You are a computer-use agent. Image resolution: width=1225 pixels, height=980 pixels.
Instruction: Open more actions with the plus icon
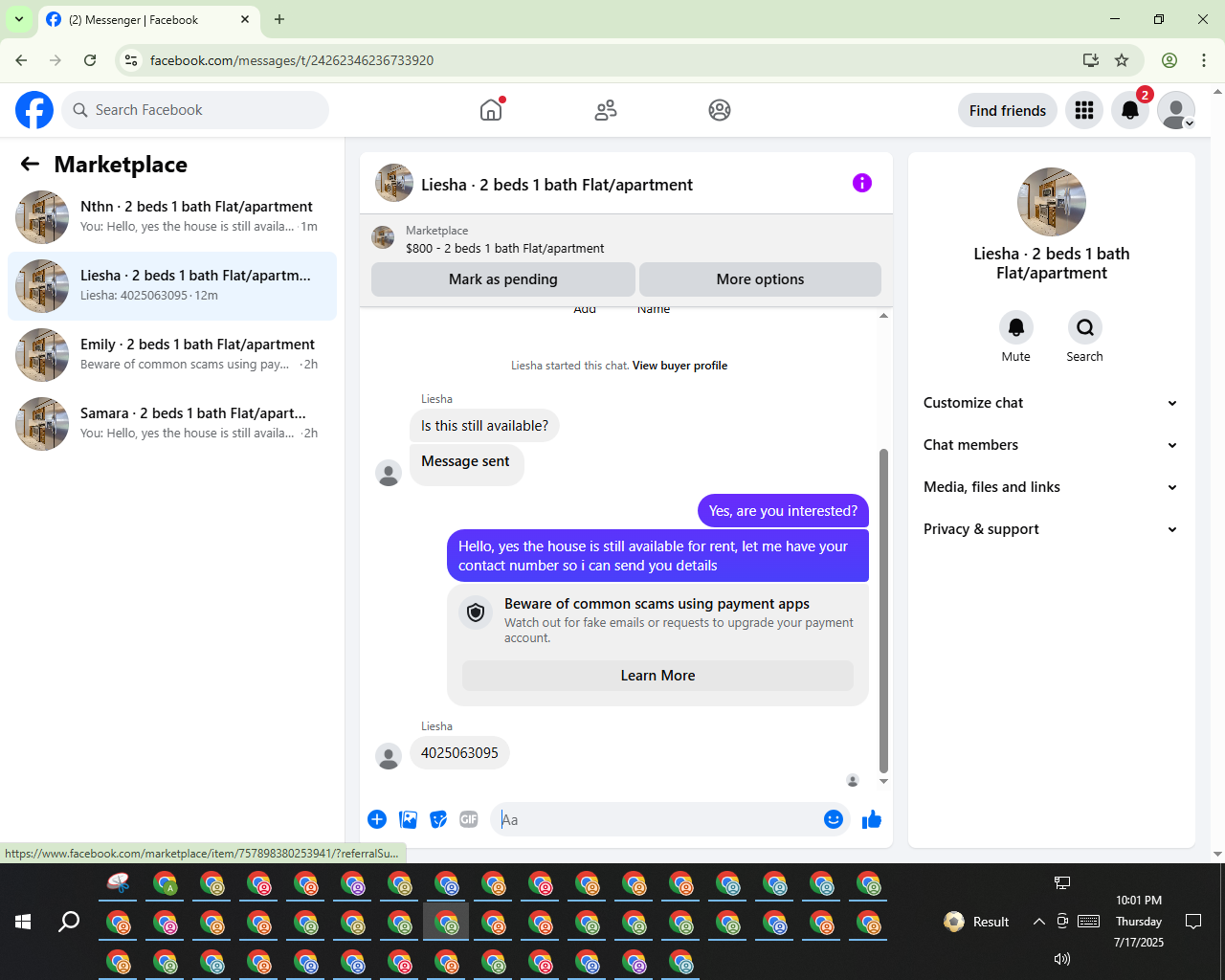pyautogui.click(x=377, y=819)
